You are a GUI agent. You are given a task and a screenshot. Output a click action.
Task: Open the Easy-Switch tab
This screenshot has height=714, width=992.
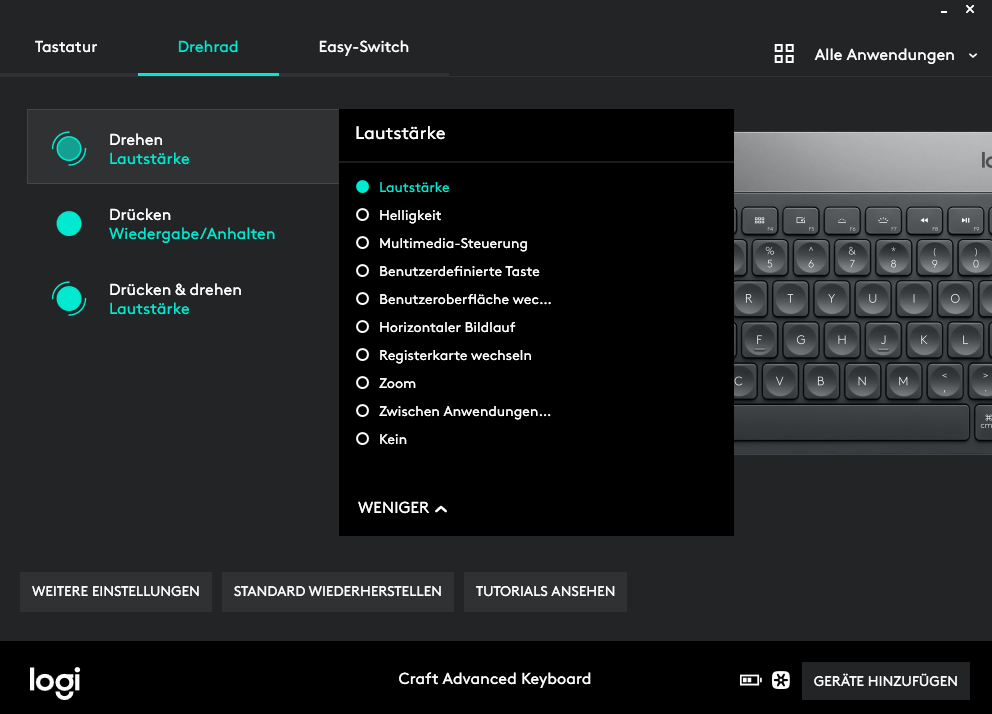[x=363, y=47]
